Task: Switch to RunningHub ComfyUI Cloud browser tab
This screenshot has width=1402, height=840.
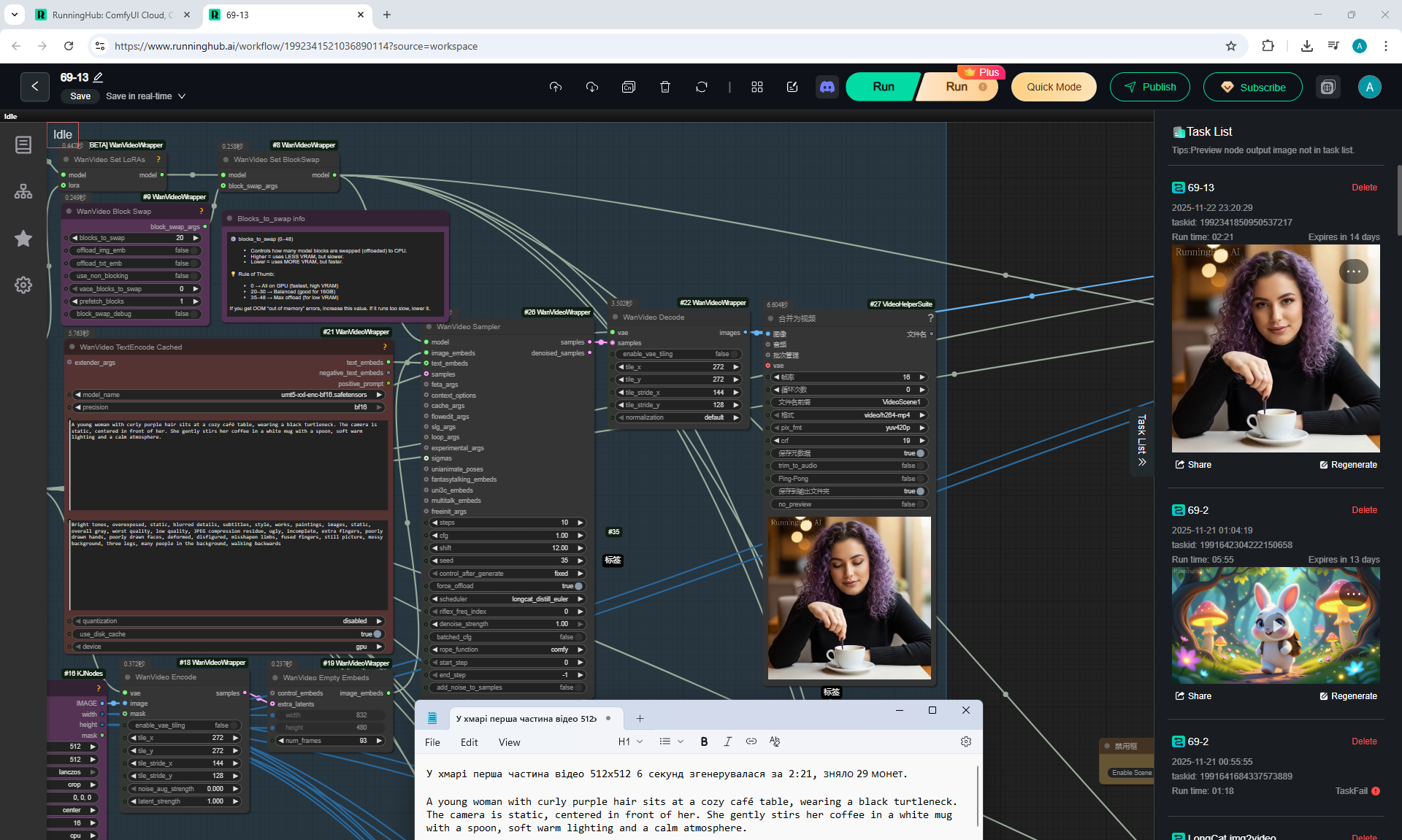Action: (x=111, y=15)
